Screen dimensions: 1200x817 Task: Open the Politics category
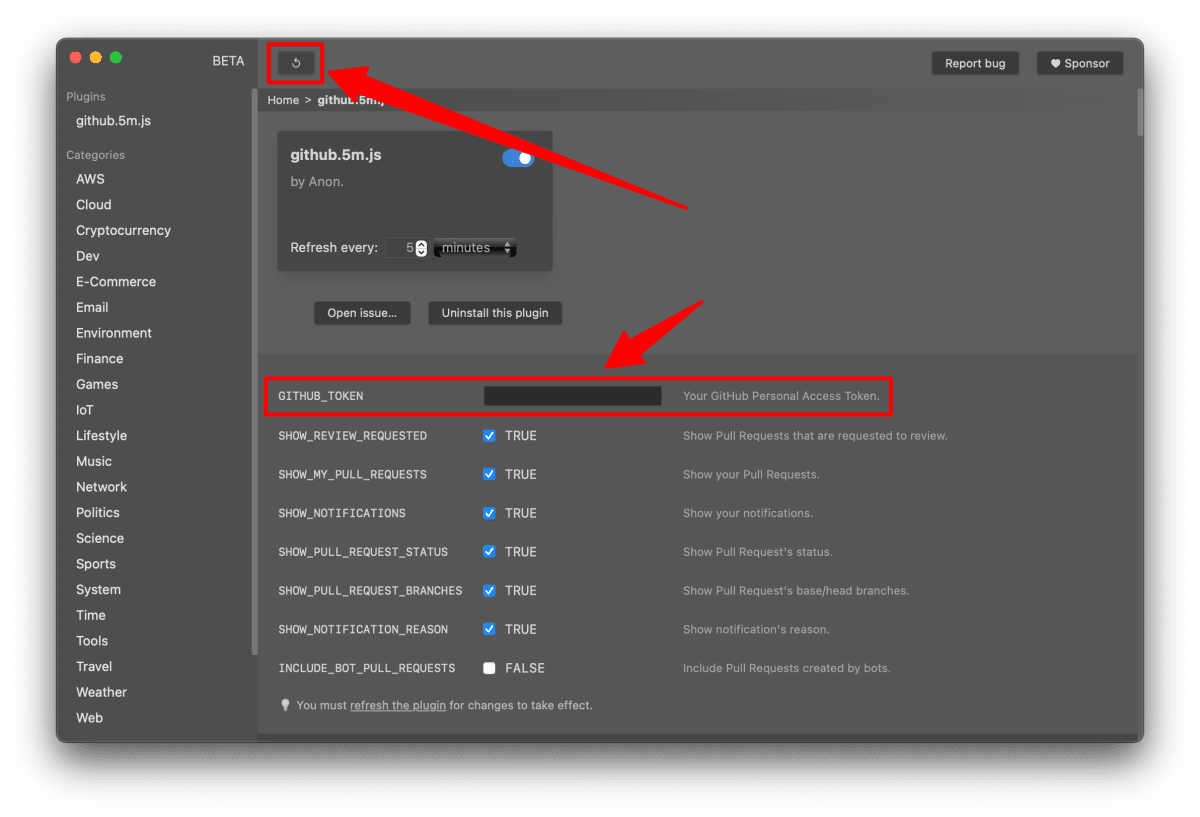point(98,512)
